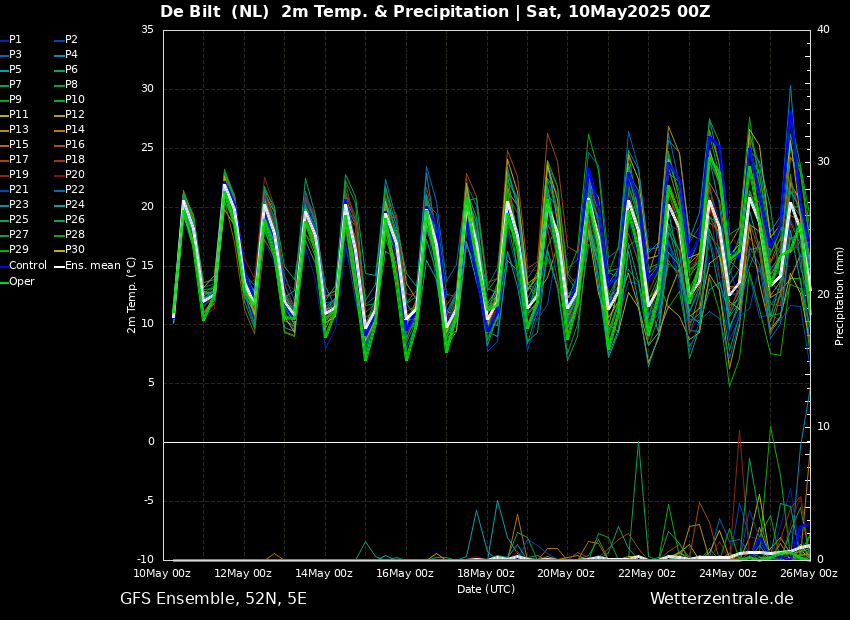Click legend entry P24
Viewport: 850px width, 620px height.
[69, 204]
